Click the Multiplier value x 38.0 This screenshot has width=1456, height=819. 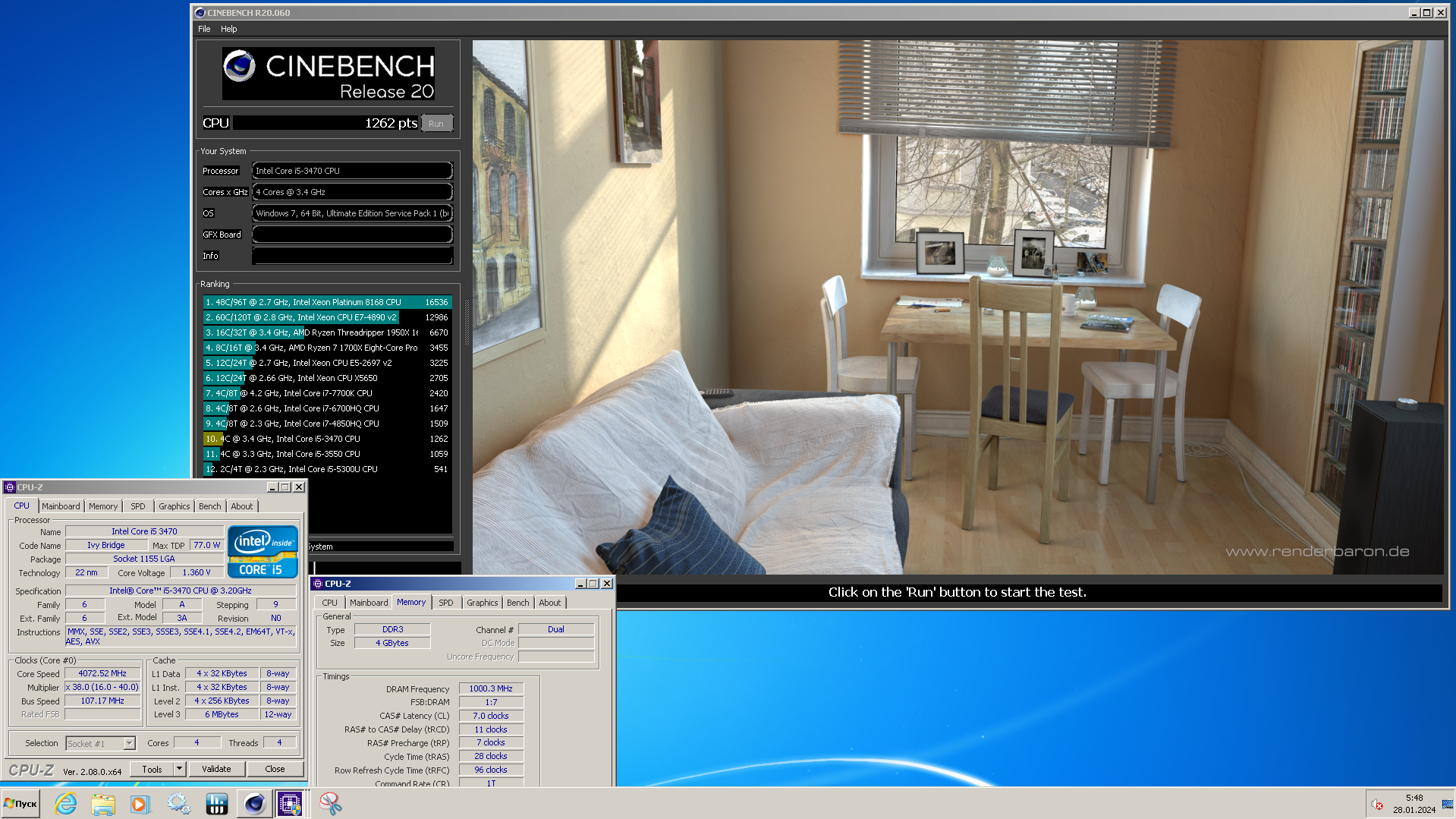coord(102,687)
